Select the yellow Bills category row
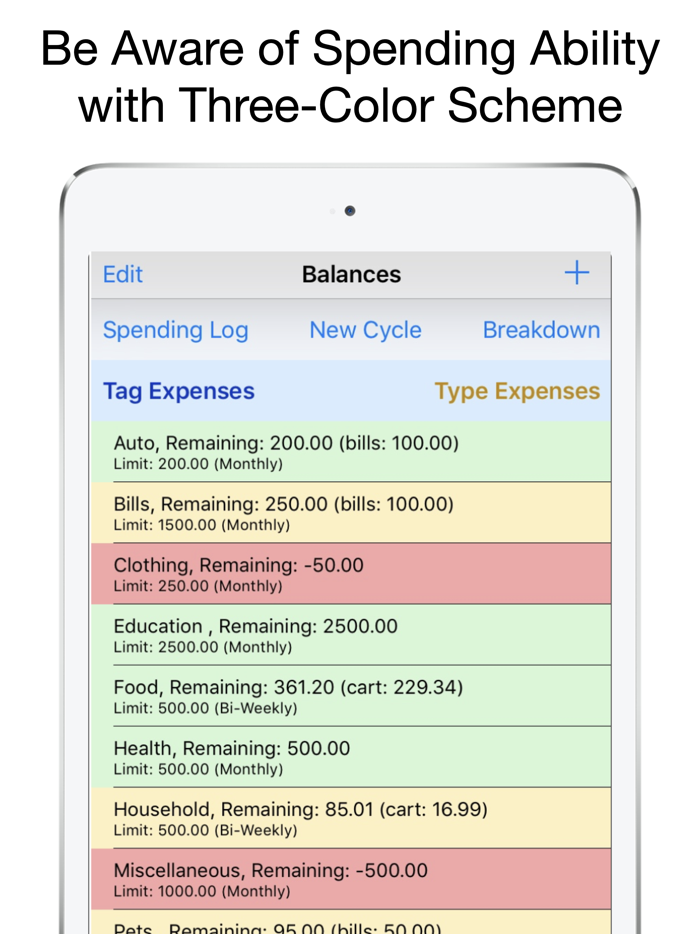The height and width of the screenshot is (934, 700). click(x=350, y=513)
